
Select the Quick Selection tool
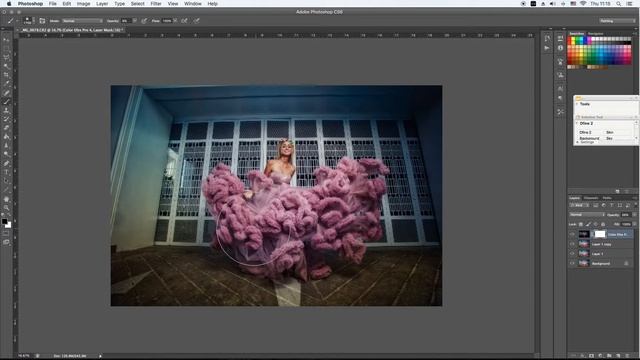(x=6, y=66)
